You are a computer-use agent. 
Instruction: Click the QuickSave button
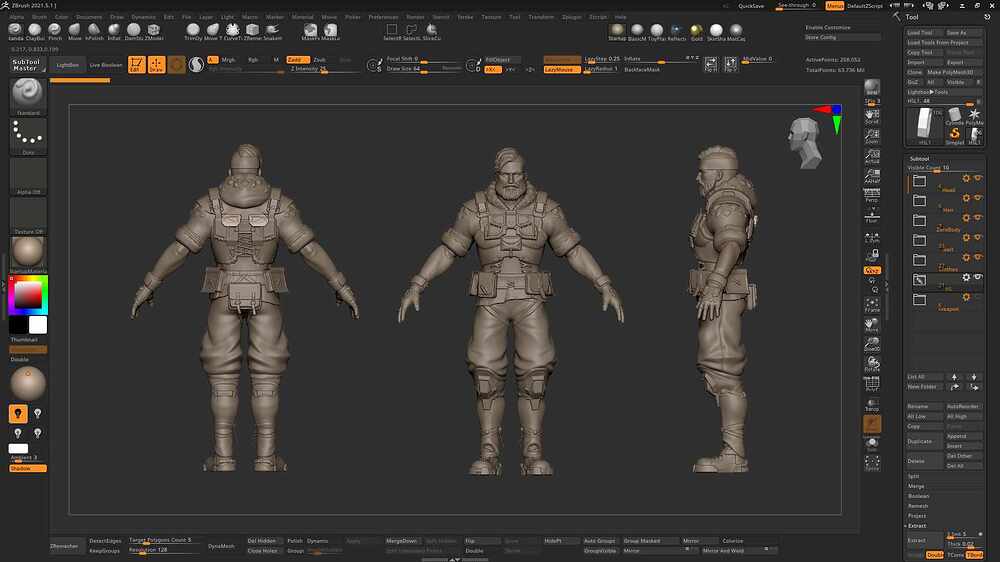[x=751, y=6]
